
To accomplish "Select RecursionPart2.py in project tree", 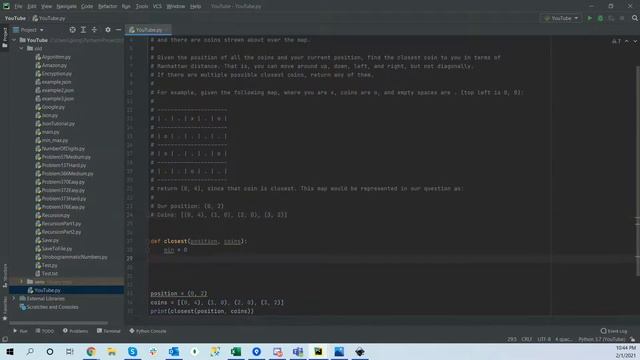I will (x=58, y=232).
